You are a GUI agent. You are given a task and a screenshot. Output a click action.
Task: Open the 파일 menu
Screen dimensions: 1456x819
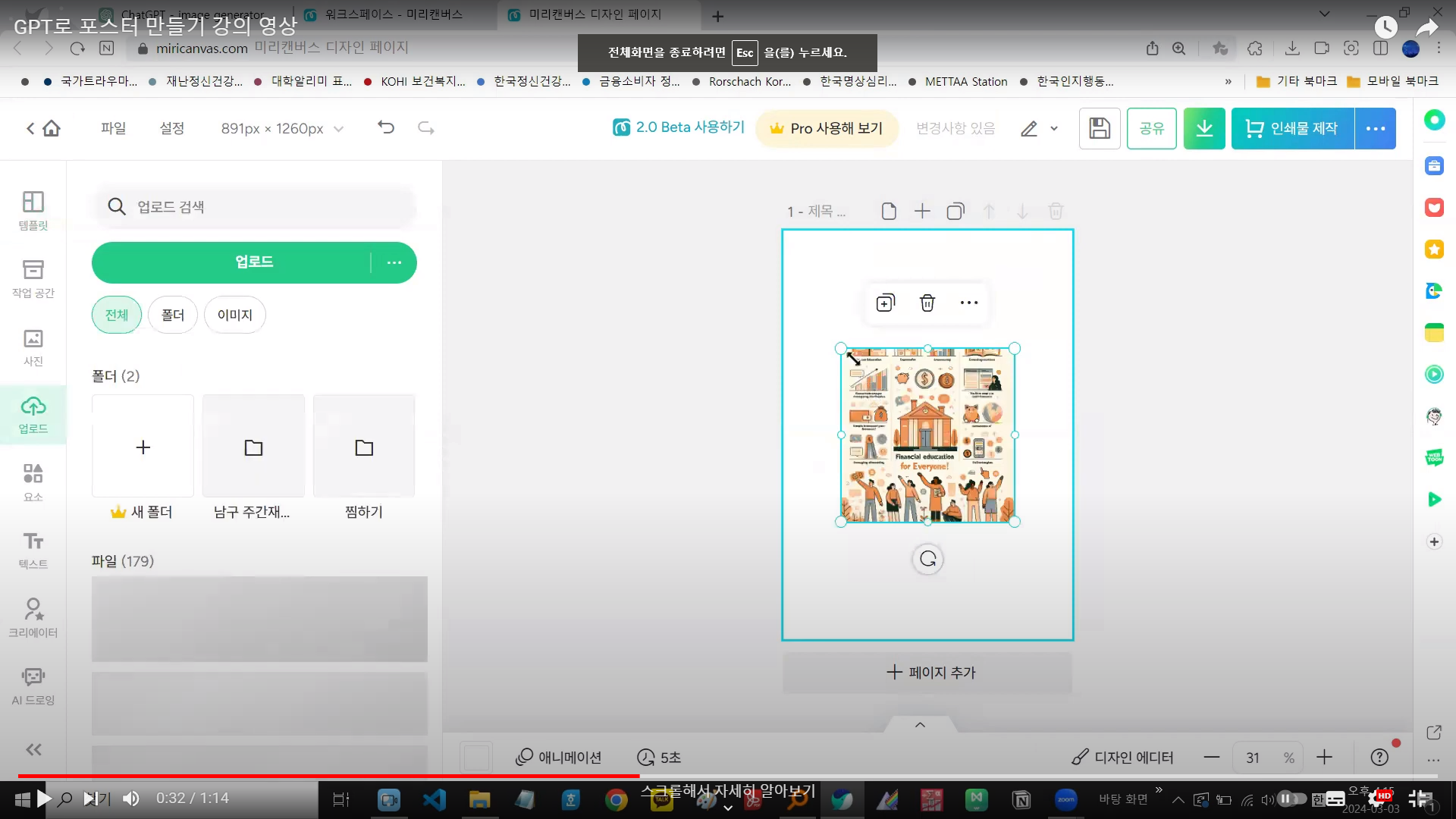coord(113,128)
